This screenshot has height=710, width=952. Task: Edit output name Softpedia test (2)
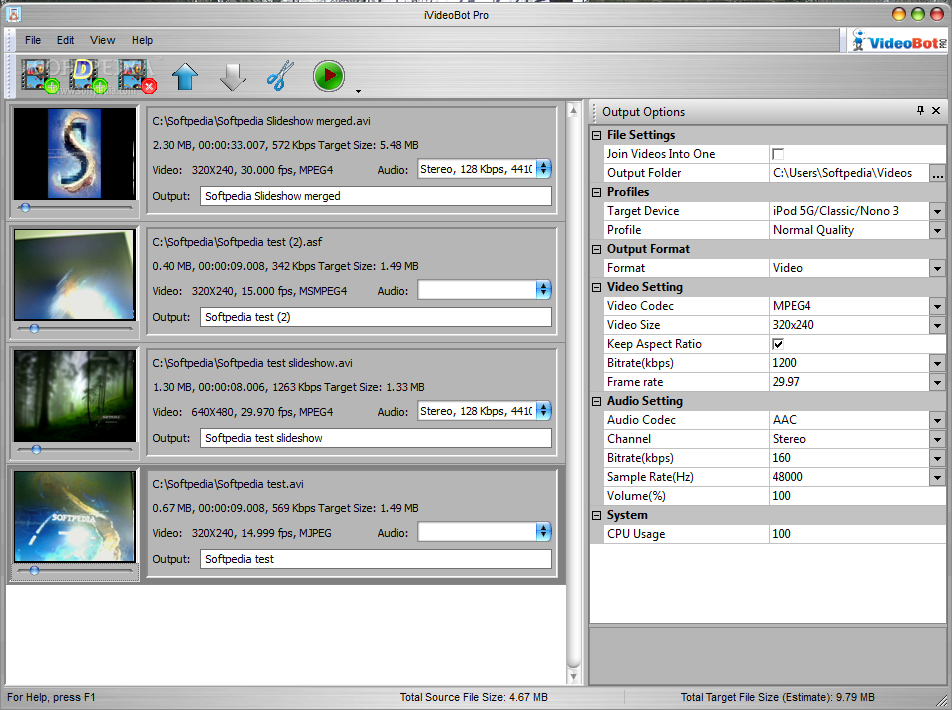[x=376, y=317]
